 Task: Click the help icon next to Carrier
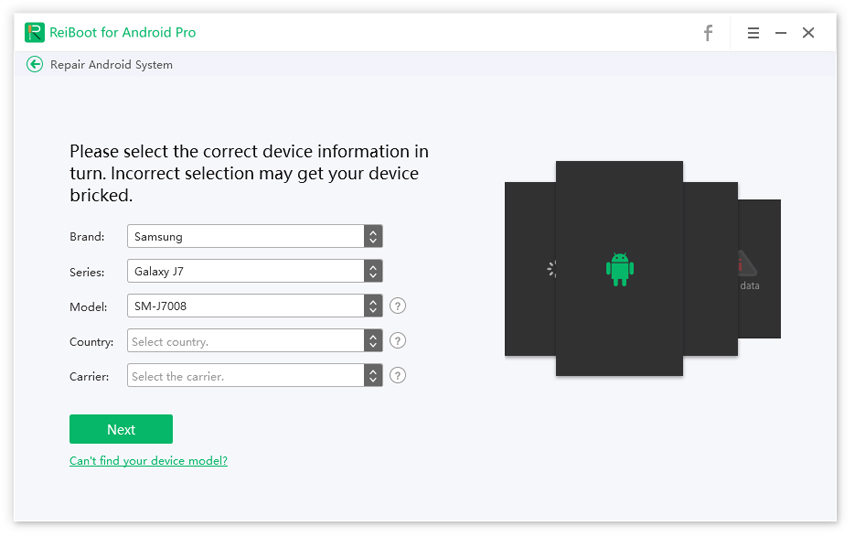(x=398, y=376)
